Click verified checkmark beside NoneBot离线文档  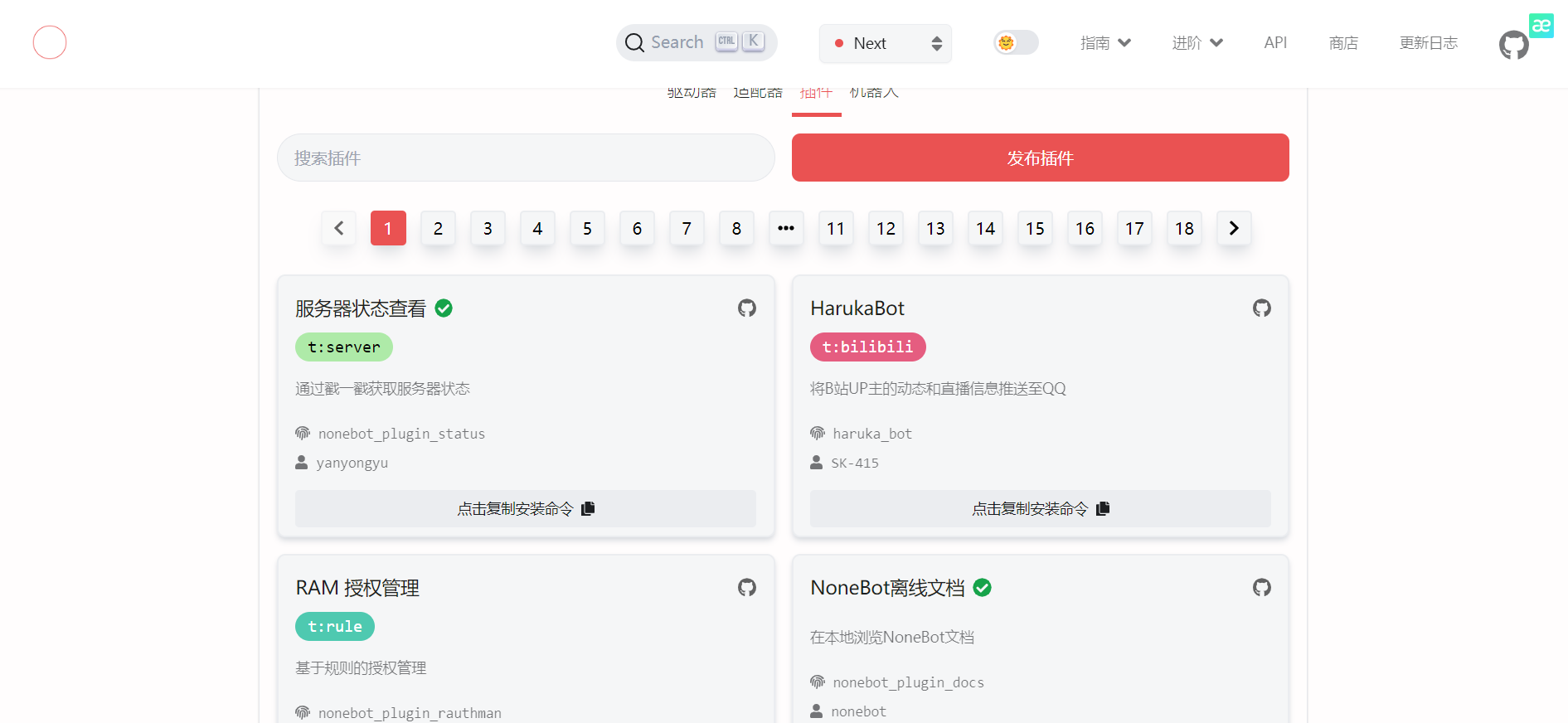point(982,588)
